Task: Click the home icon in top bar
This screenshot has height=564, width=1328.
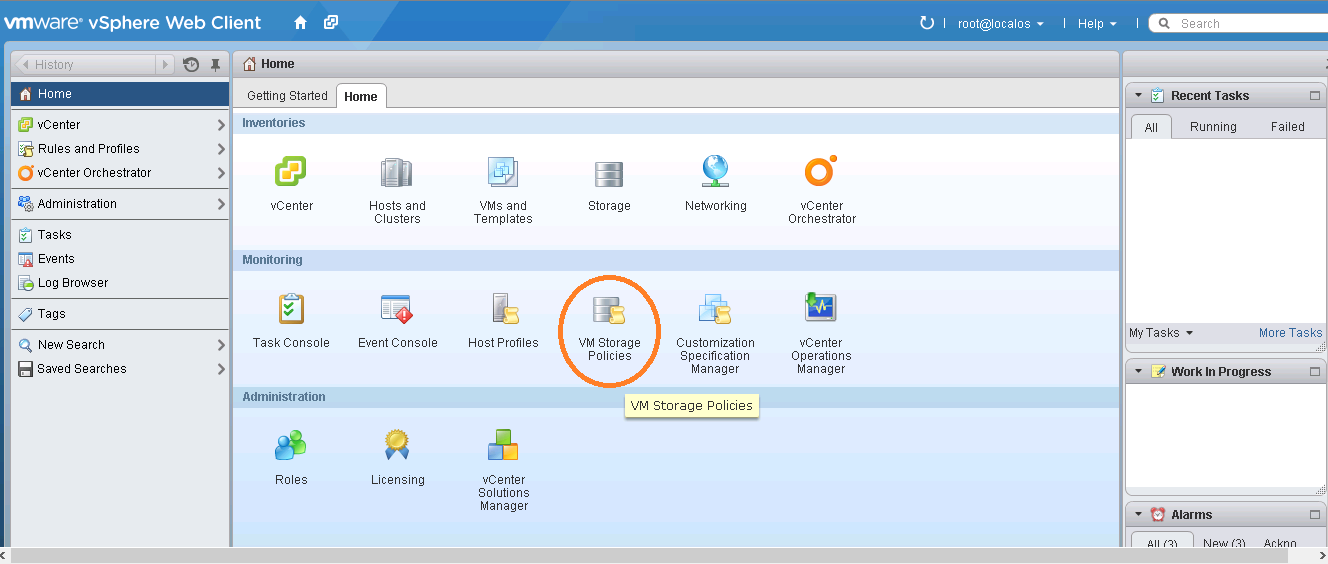Action: click(x=301, y=22)
